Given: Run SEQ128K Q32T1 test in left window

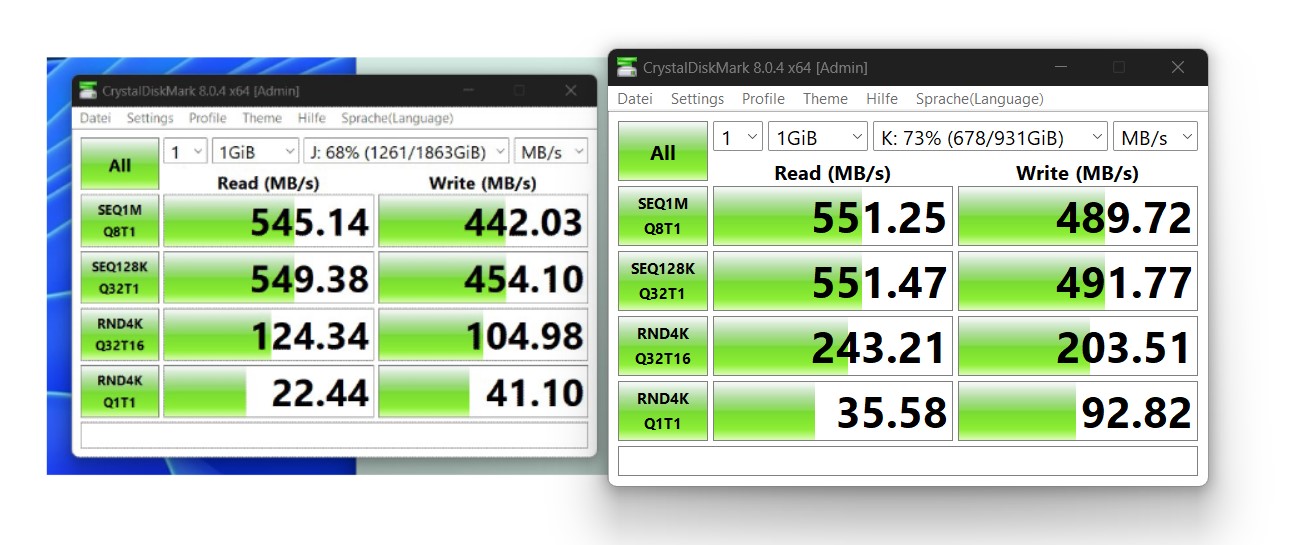Looking at the screenshot, I should pos(120,277).
